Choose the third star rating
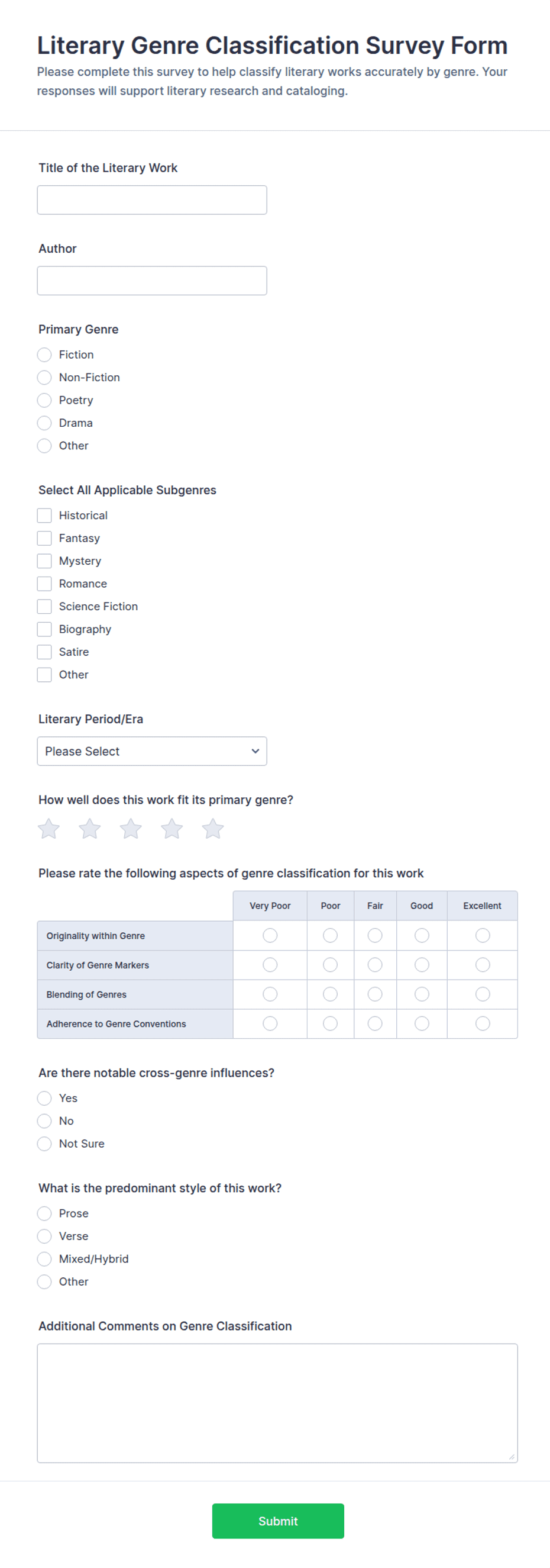 (x=131, y=829)
